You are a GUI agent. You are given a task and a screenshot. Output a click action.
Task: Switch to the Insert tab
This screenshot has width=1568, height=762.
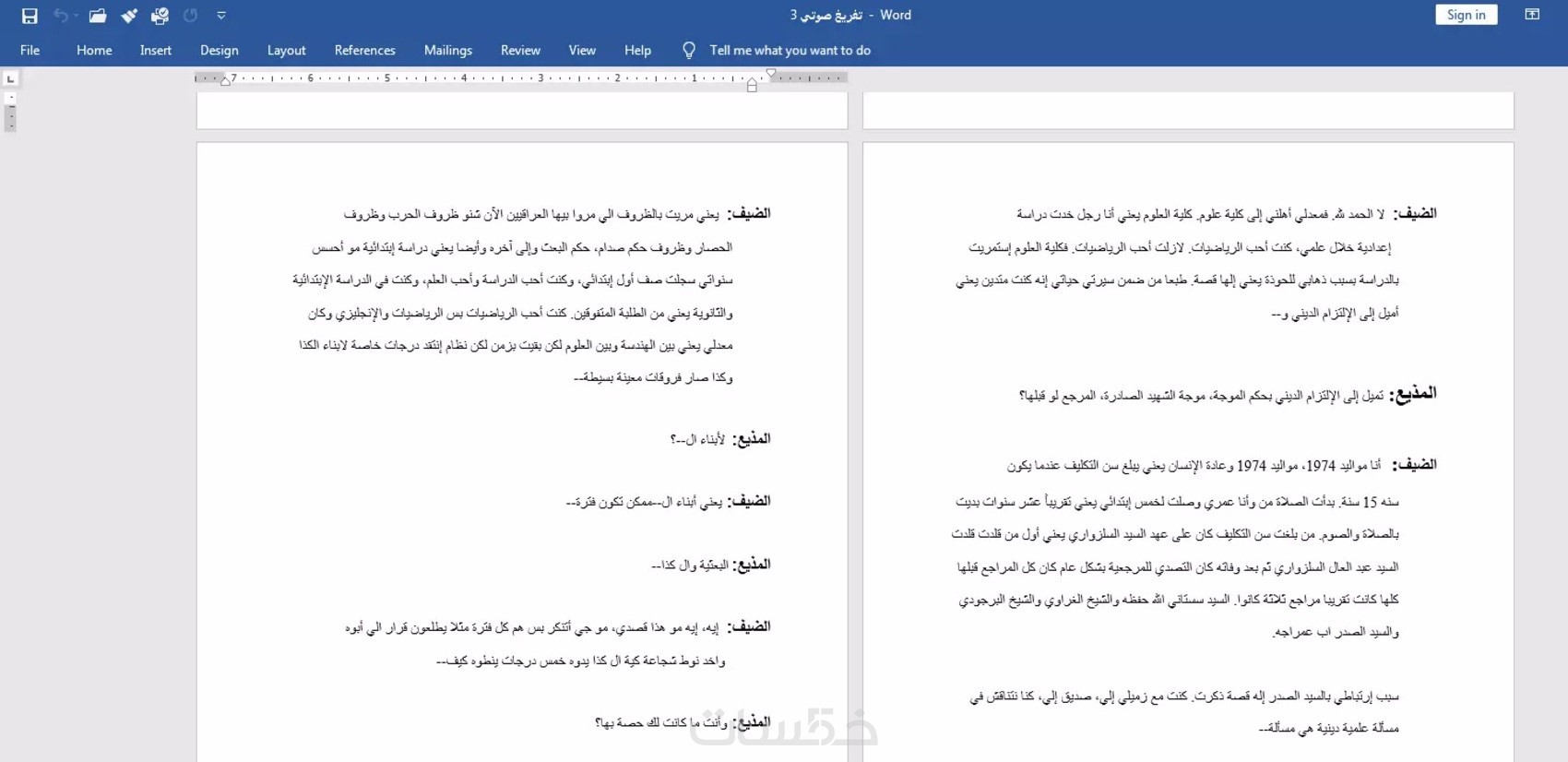click(x=156, y=50)
